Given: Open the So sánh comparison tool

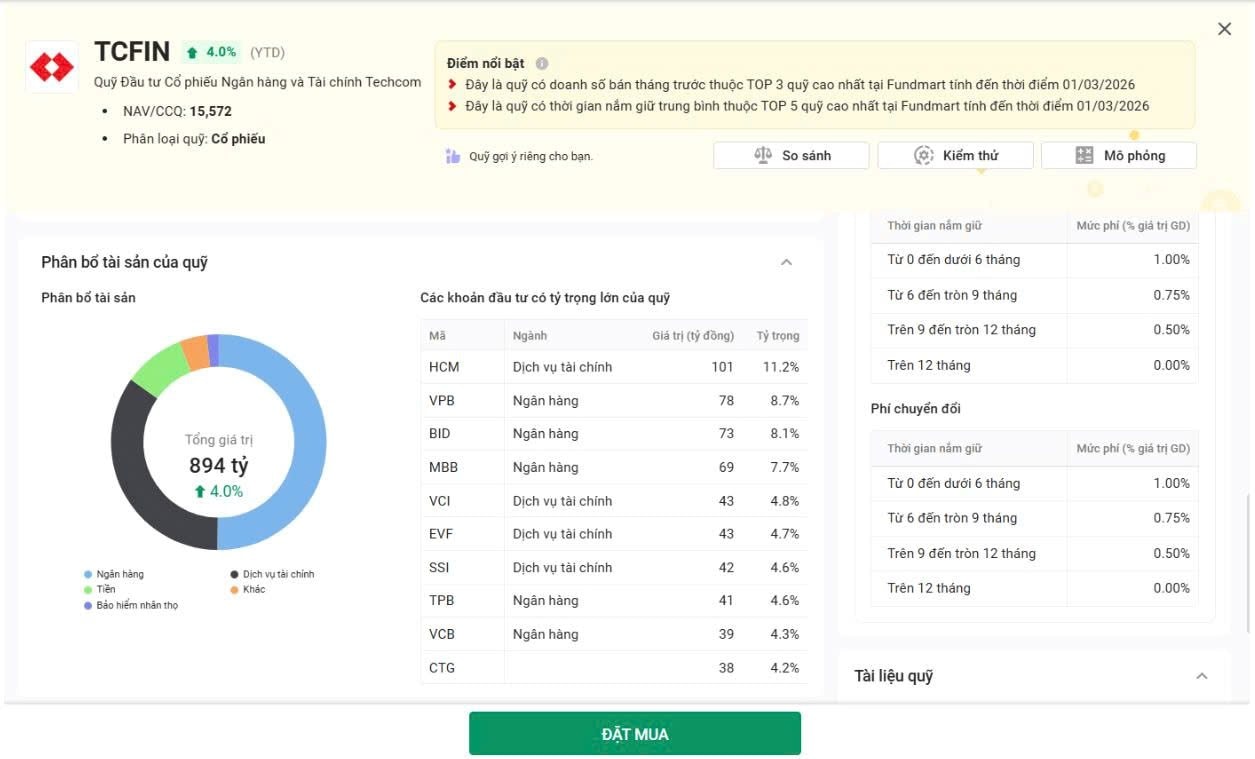Looking at the screenshot, I should coord(791,155).
